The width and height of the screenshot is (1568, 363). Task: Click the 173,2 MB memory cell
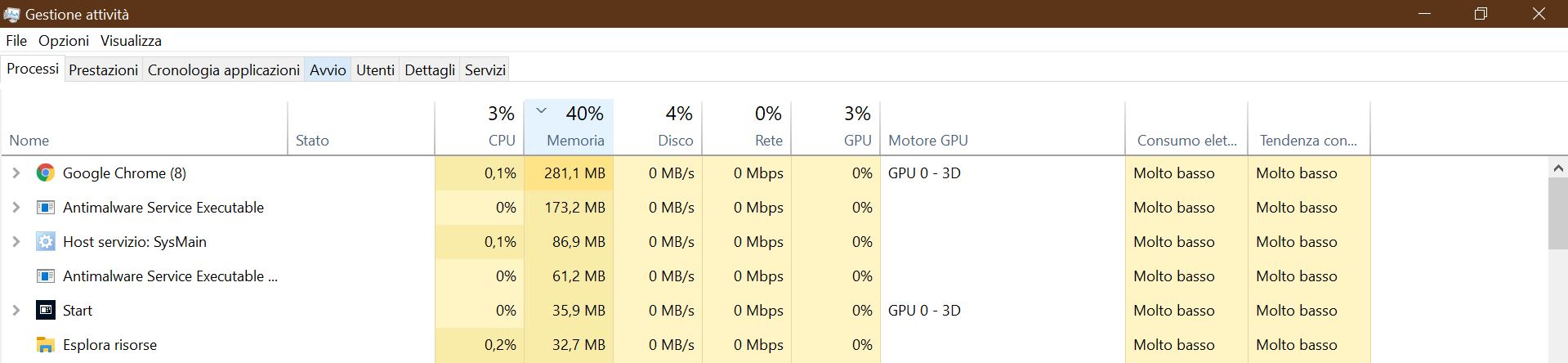(569, 207)
